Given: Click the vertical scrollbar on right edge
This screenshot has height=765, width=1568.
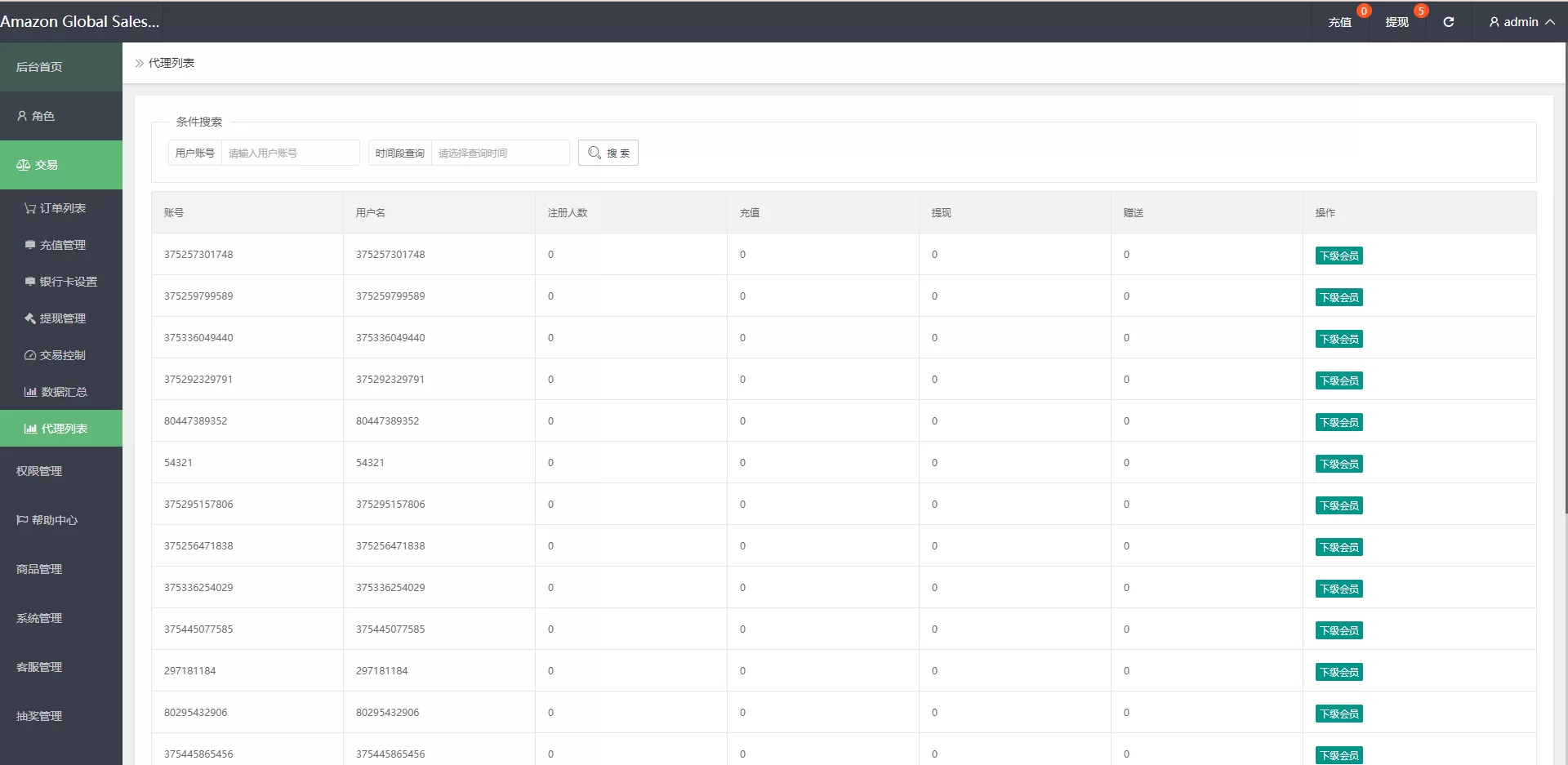Looking at the screenshot, I should coord(1565,278).
